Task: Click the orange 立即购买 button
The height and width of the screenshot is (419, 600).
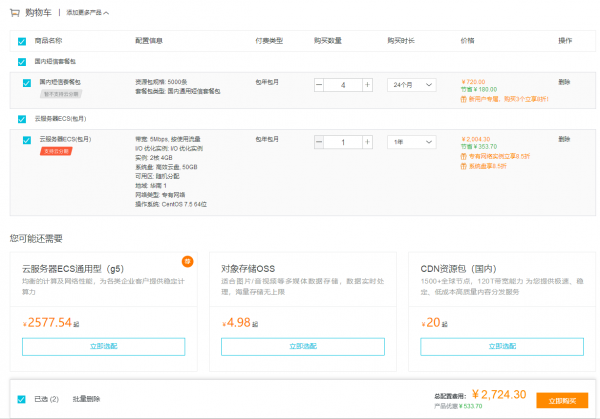Action: tap(562, 401)
